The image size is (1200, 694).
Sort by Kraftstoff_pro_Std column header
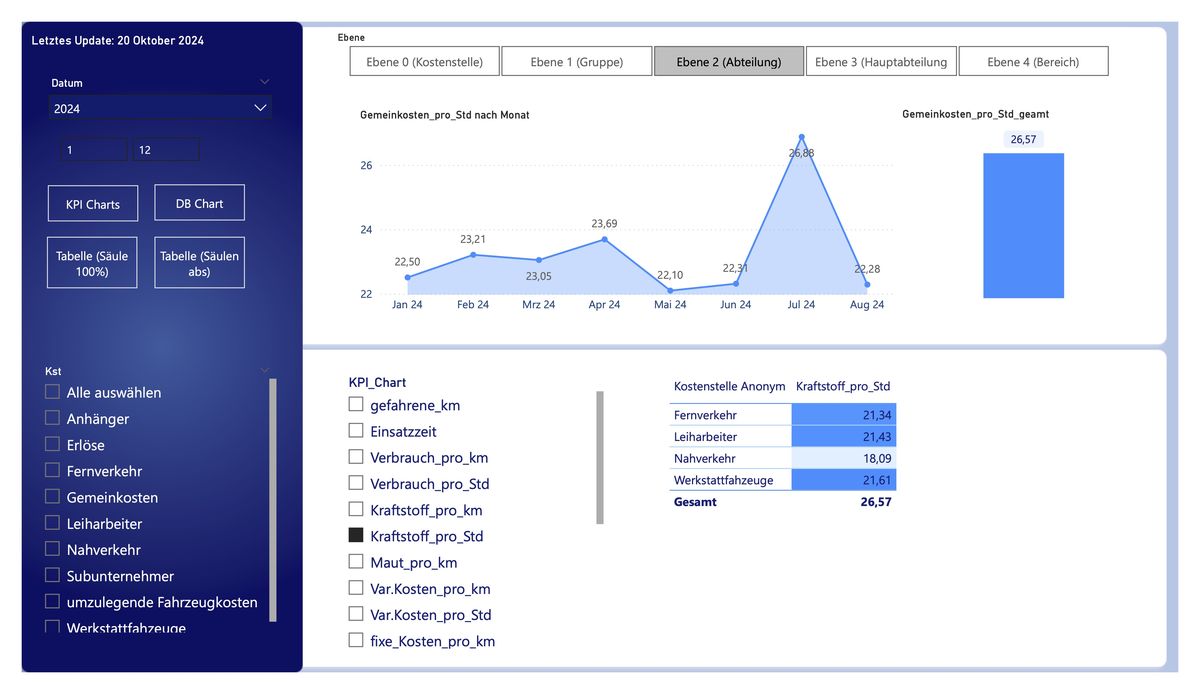click(x=843, y=386)
